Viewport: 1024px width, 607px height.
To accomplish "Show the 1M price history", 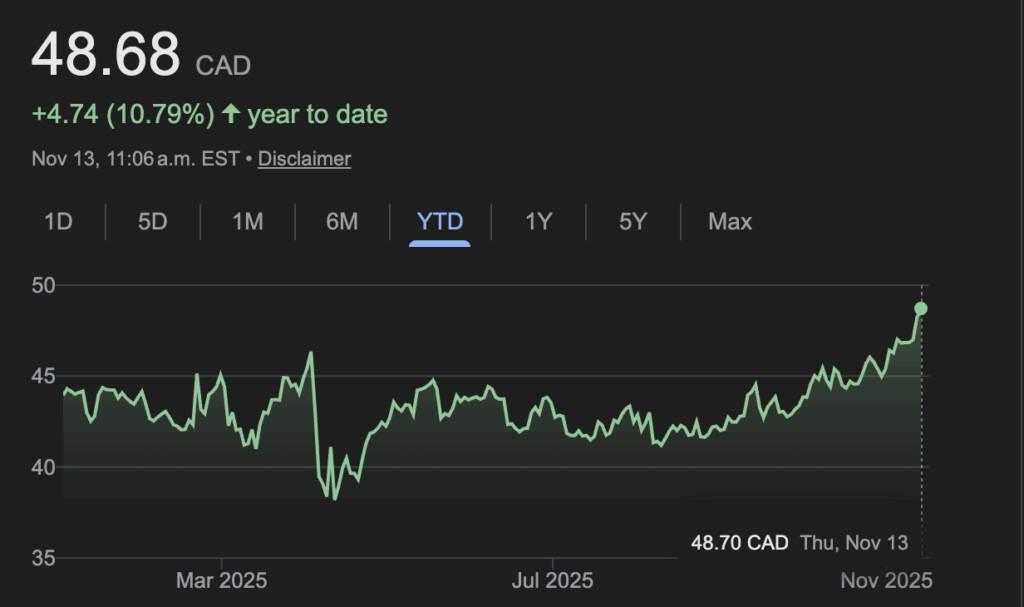I will coord(247,221).
